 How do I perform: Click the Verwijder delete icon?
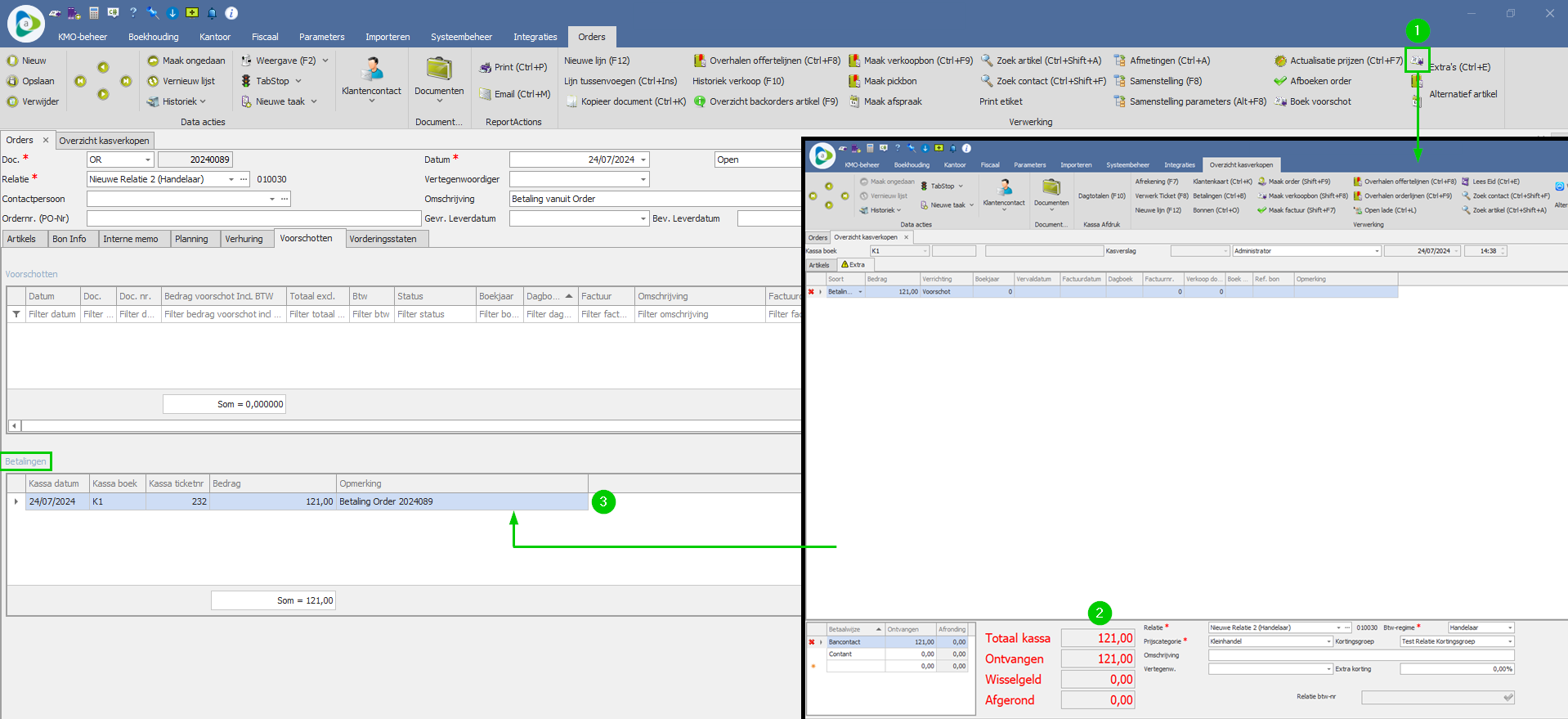pyautogui.click(x=13, y=101)
